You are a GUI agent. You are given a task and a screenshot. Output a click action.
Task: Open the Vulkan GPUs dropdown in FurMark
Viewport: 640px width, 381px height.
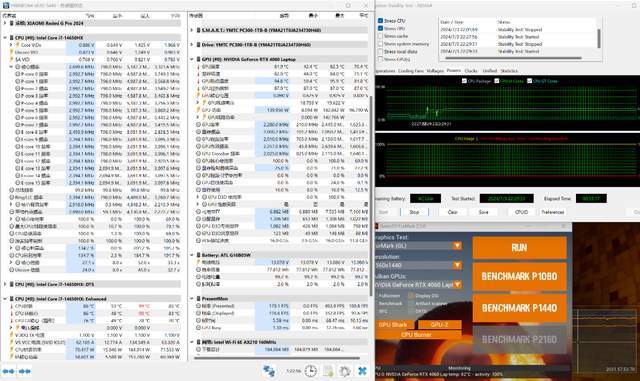pyautogui.click(x=457, y=284)
